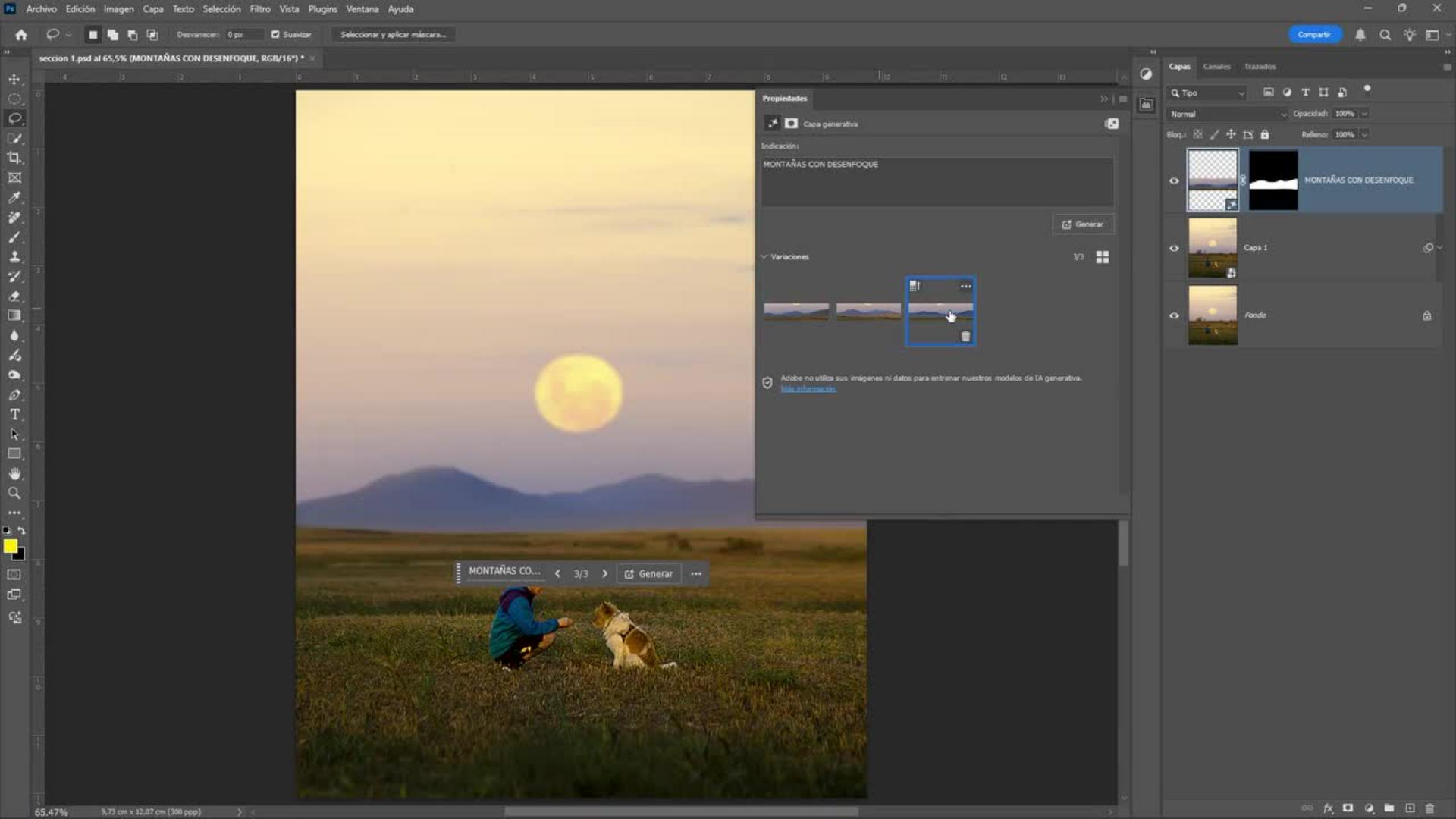Select the Crop tool

coord(14,158)
